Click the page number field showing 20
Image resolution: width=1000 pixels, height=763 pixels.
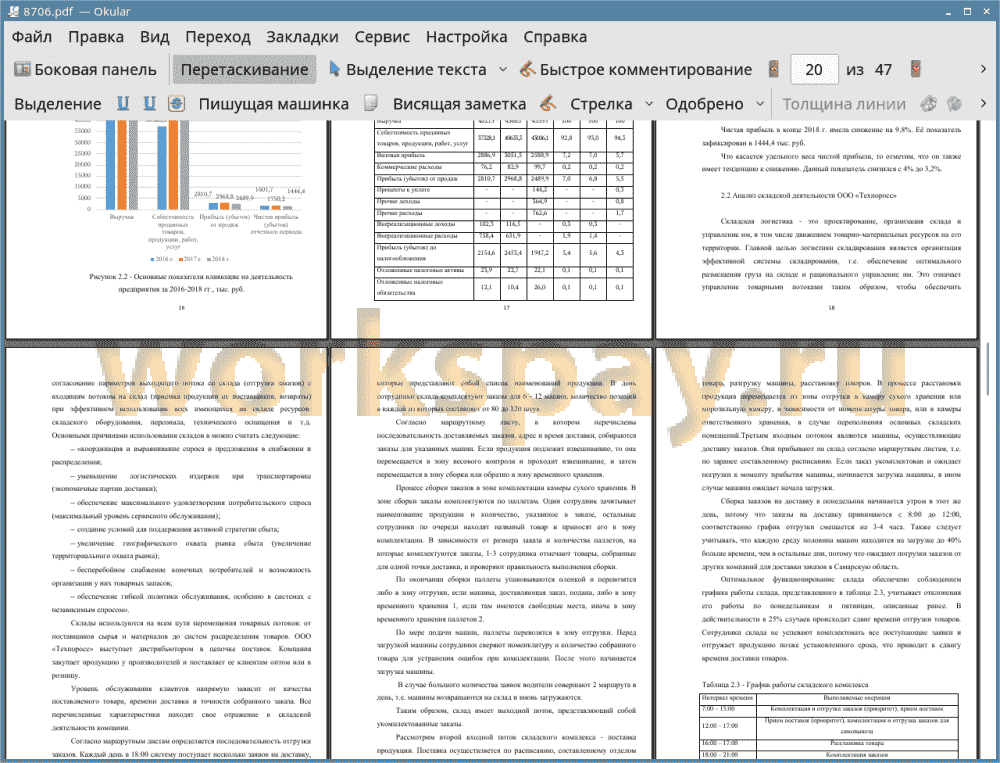pyautogui.click(x=814, y=70)
